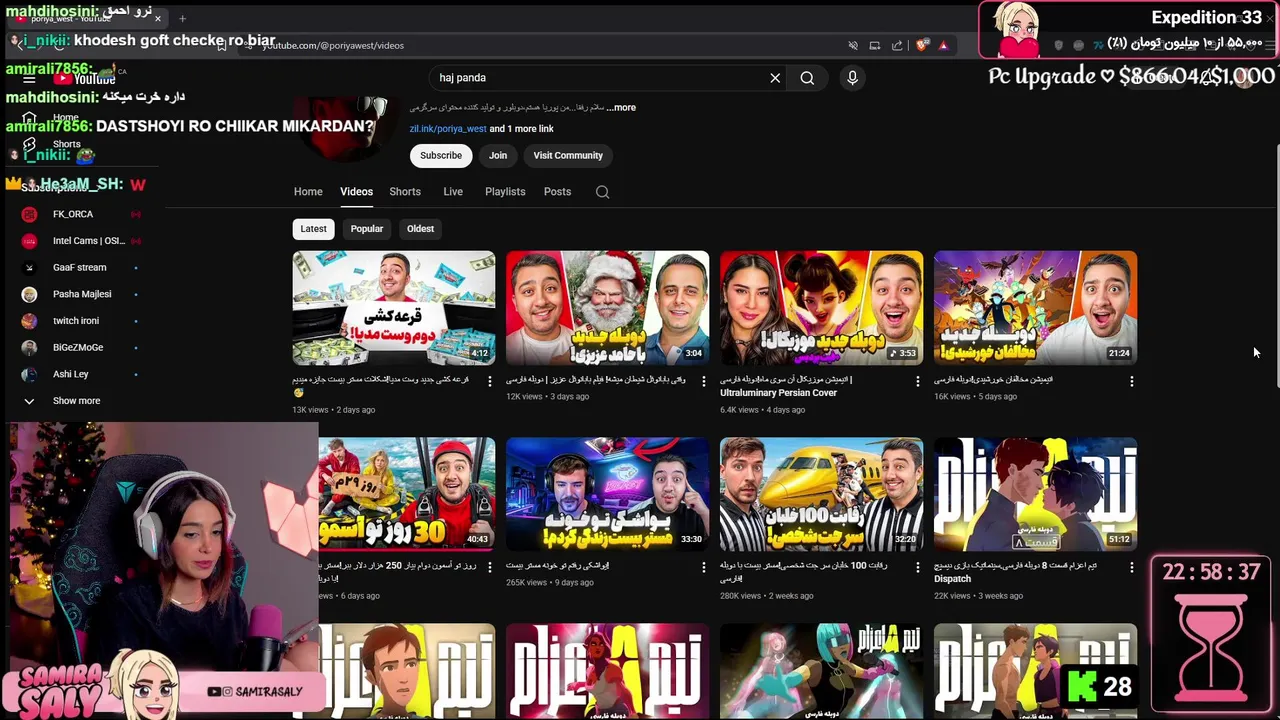Viewport: 1280px width, 720px height.
Task: Select the Oldest filter chip
Action: tap(420, 229)
